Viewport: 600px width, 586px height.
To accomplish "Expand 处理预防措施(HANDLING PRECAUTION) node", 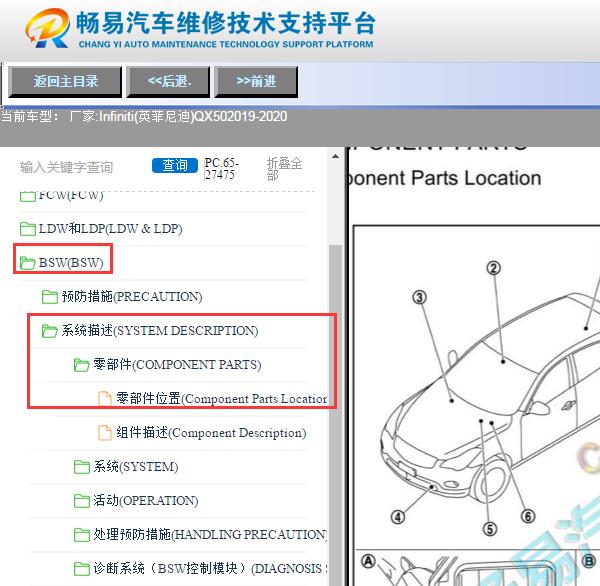I will click(210, 535).
